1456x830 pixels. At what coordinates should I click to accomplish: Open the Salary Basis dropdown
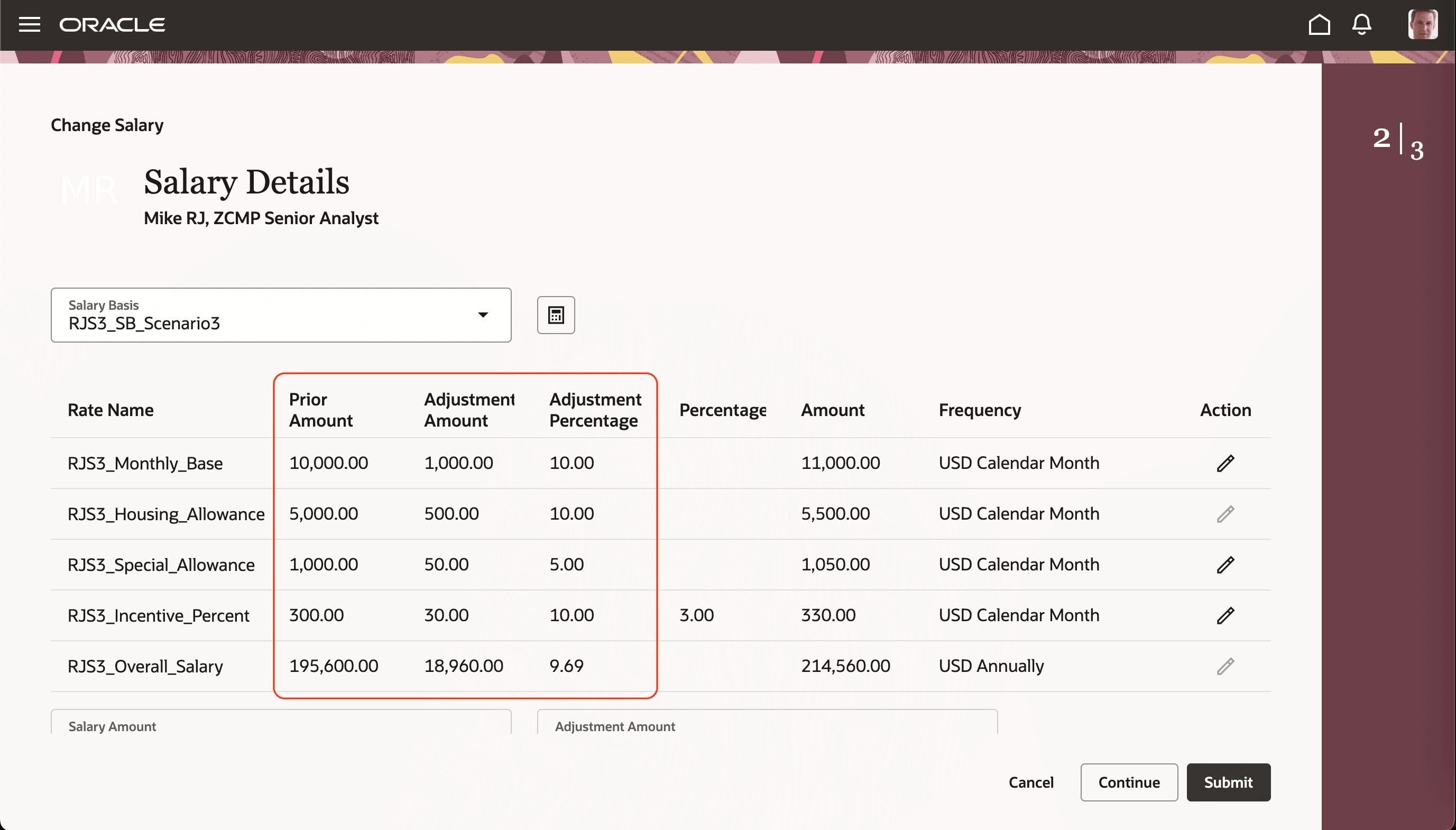click(x=482, y=315)
